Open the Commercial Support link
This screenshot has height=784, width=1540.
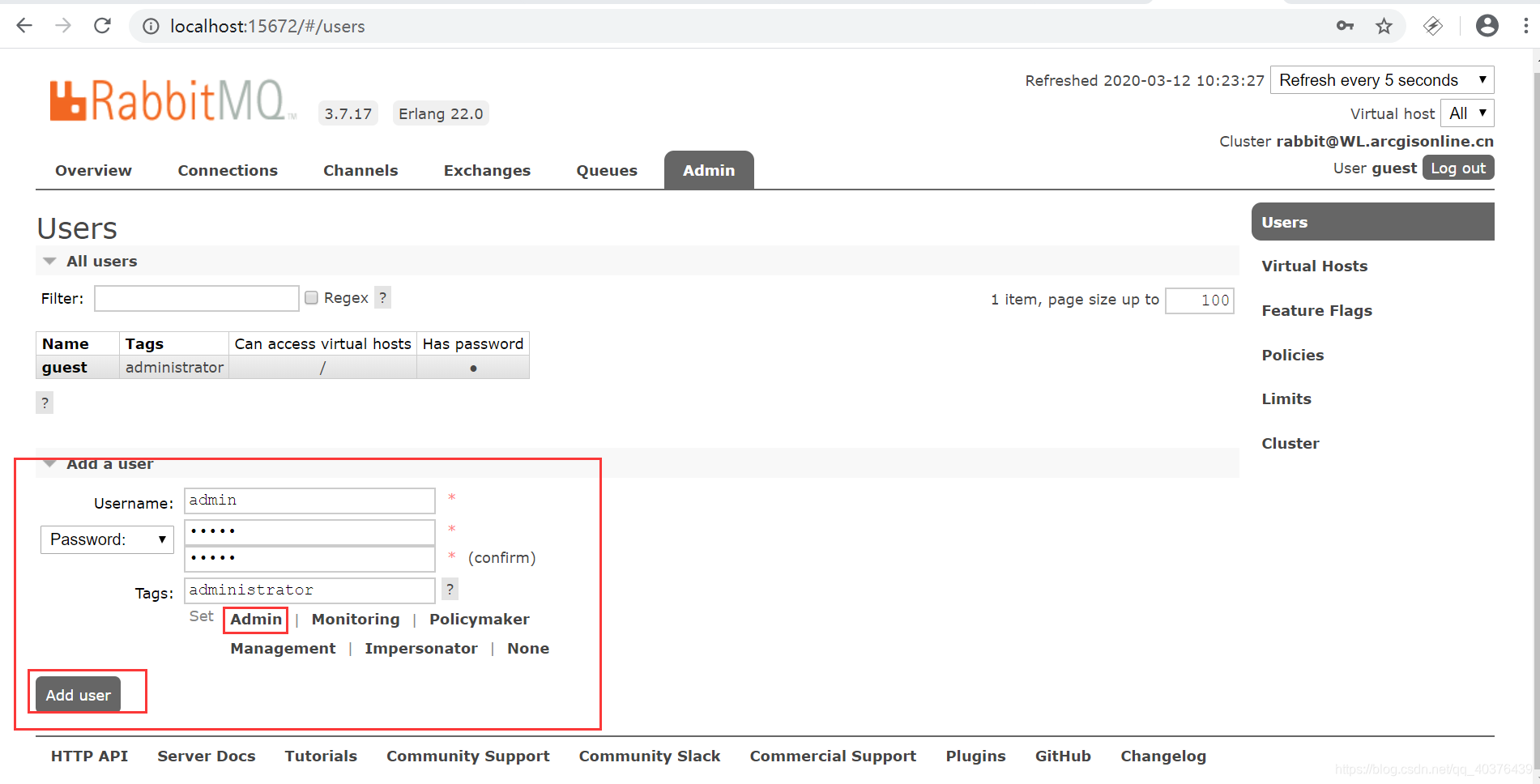(x=833, y=756)
